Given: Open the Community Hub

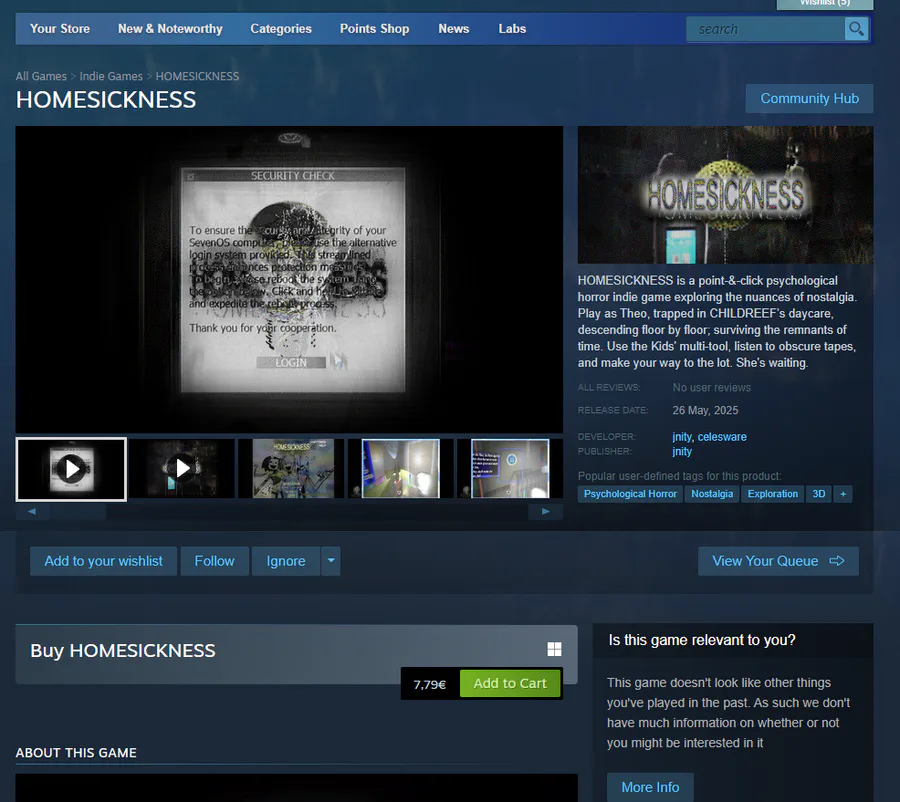Looking at the screenshot, I should click(809, 99).
